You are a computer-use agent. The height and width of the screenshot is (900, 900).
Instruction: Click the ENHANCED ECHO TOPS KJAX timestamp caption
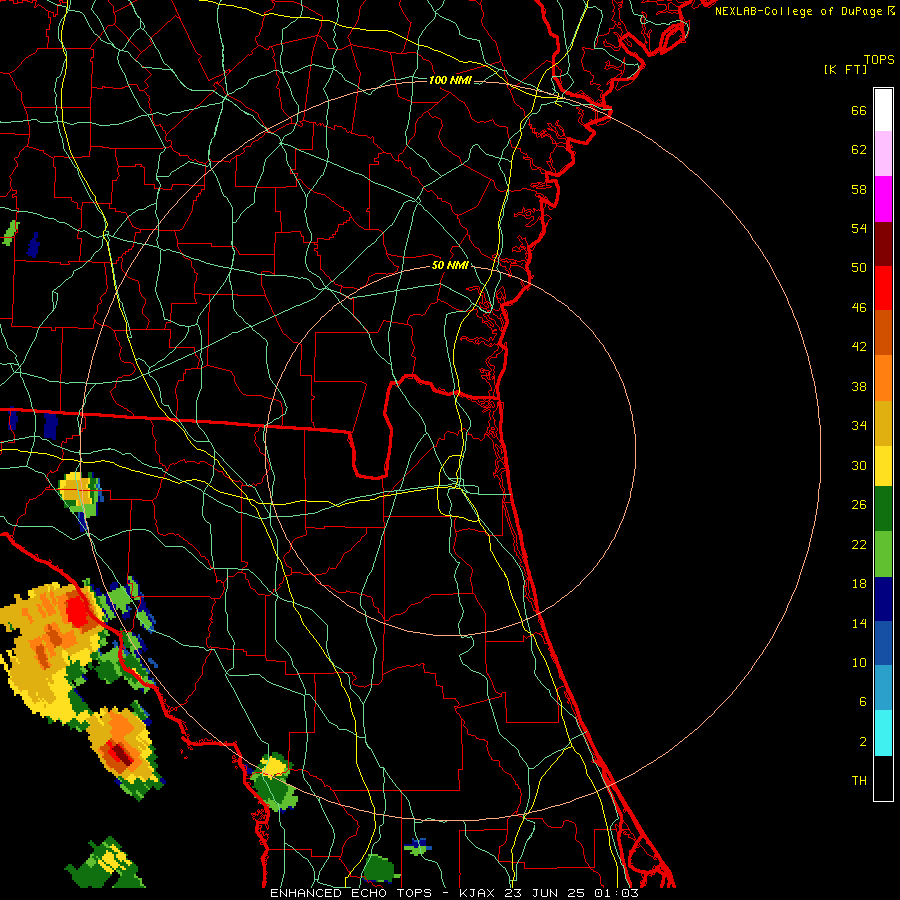pos(454,893)
